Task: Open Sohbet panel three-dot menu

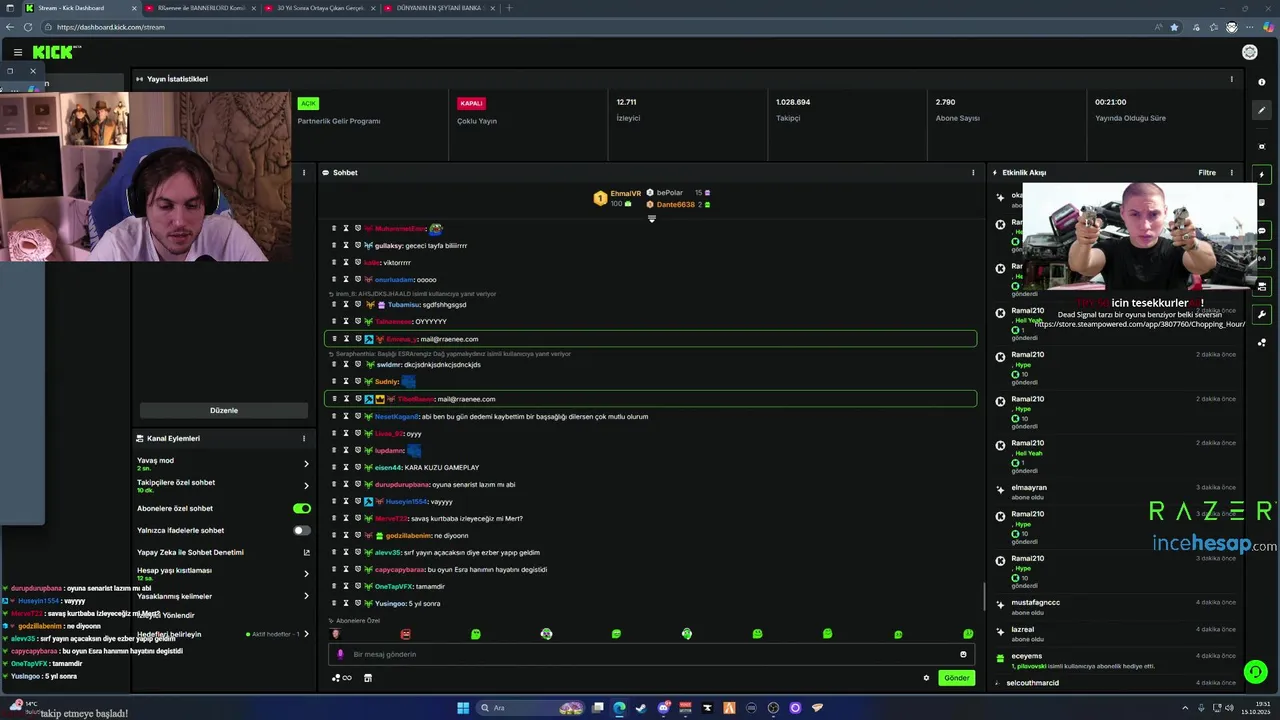Action: [973, 172]
